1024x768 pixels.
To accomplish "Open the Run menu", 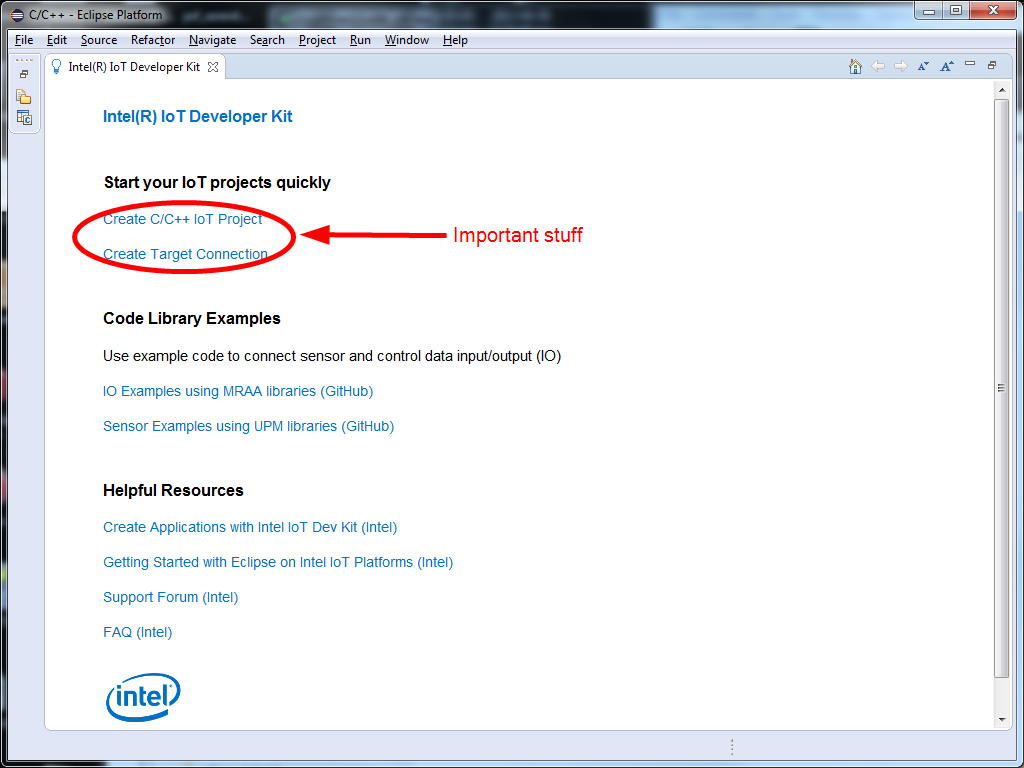I will tap(360, 40).
